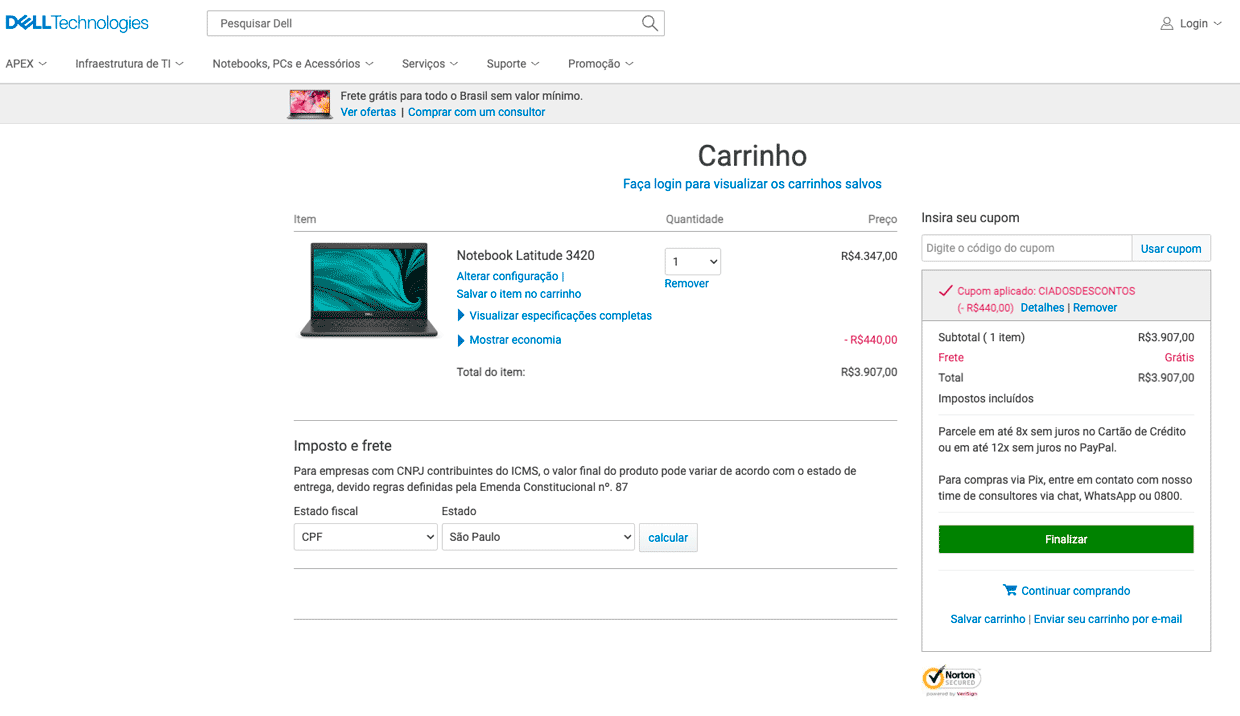The height and width of the screenshot is (716, 1240).
Task: Click the Ver ofertas link
Action: click(x=368, y=112)
